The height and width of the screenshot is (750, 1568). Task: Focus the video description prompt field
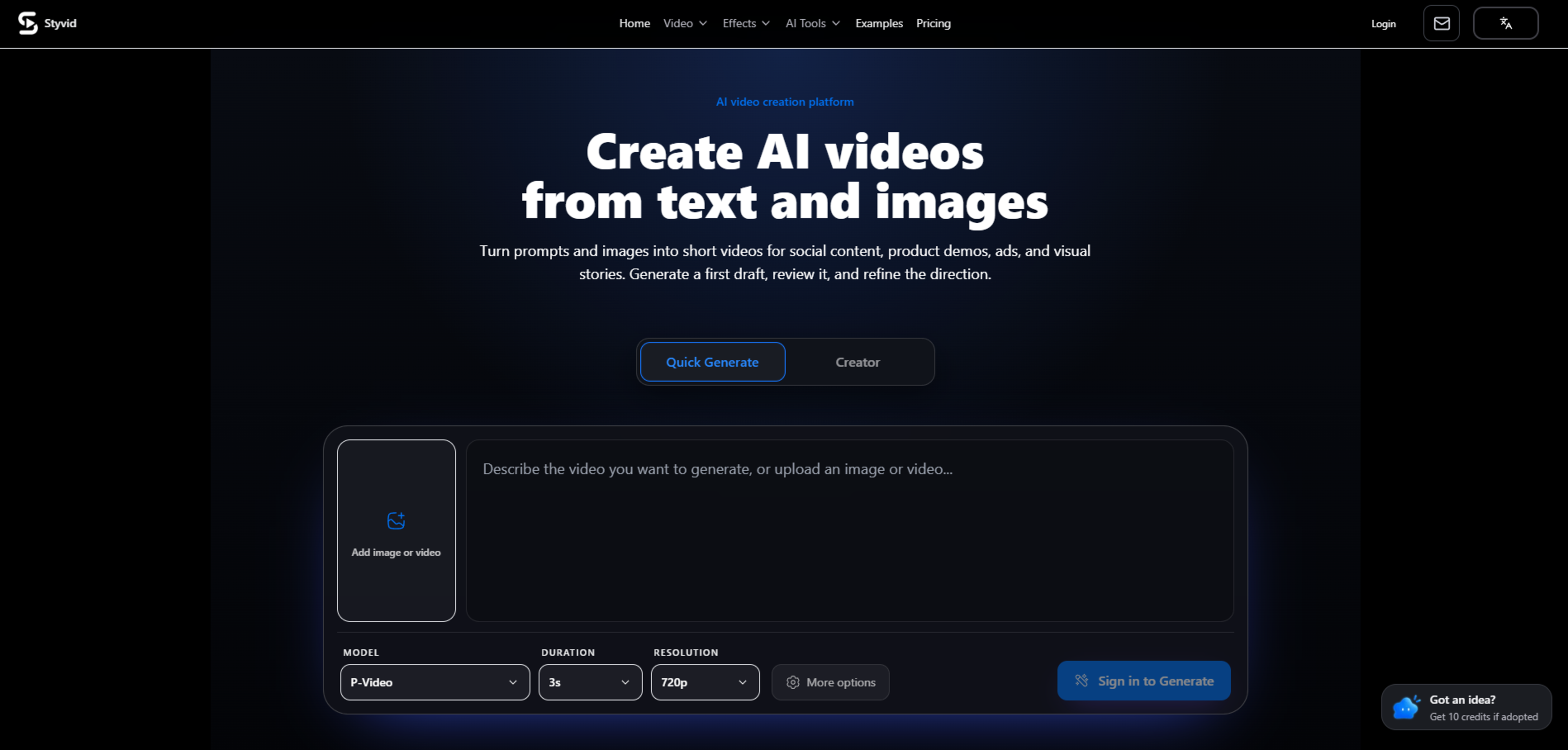(850, 530)
